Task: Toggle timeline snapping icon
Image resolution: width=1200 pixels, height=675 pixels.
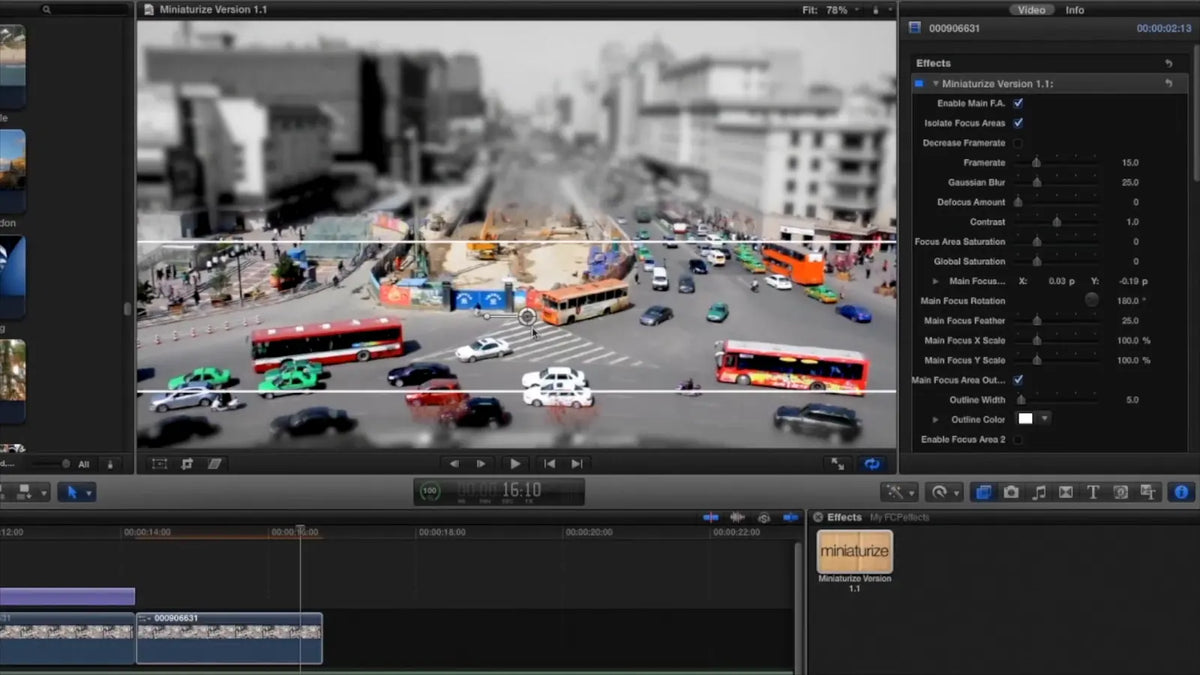Action: tap(791, 517)
